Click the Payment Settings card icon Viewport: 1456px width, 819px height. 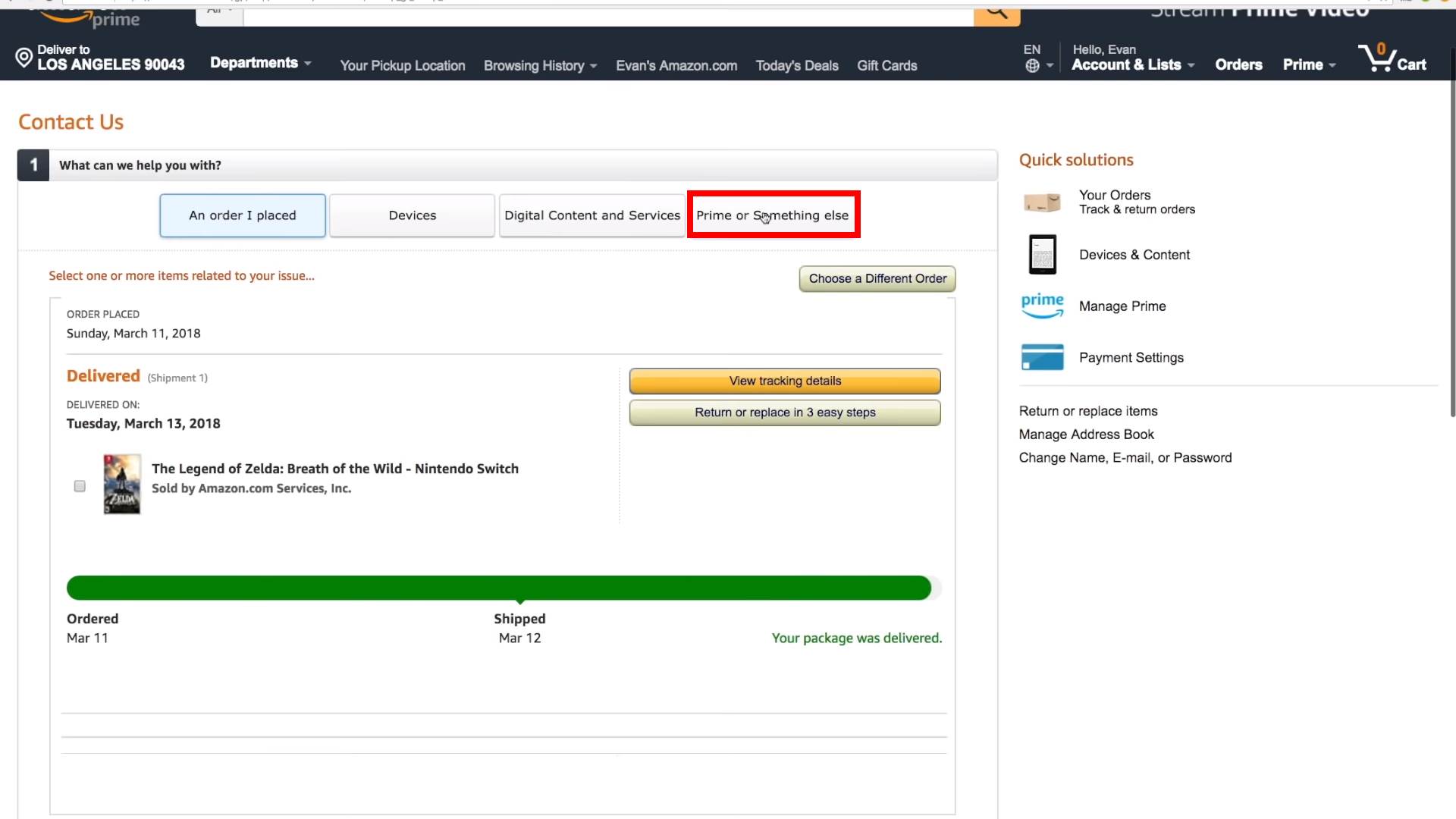click(x=1042, y=357)
